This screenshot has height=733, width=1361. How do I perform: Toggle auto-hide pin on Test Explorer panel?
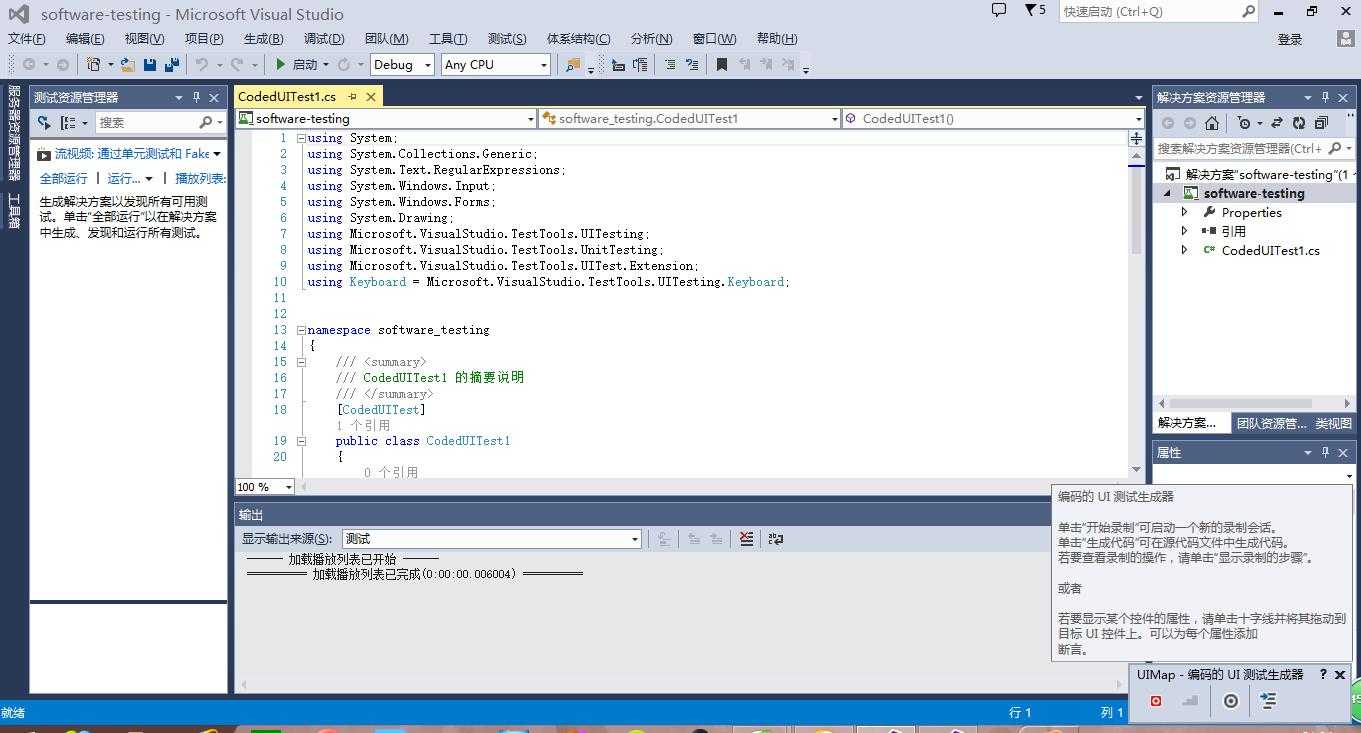(197, 97)
